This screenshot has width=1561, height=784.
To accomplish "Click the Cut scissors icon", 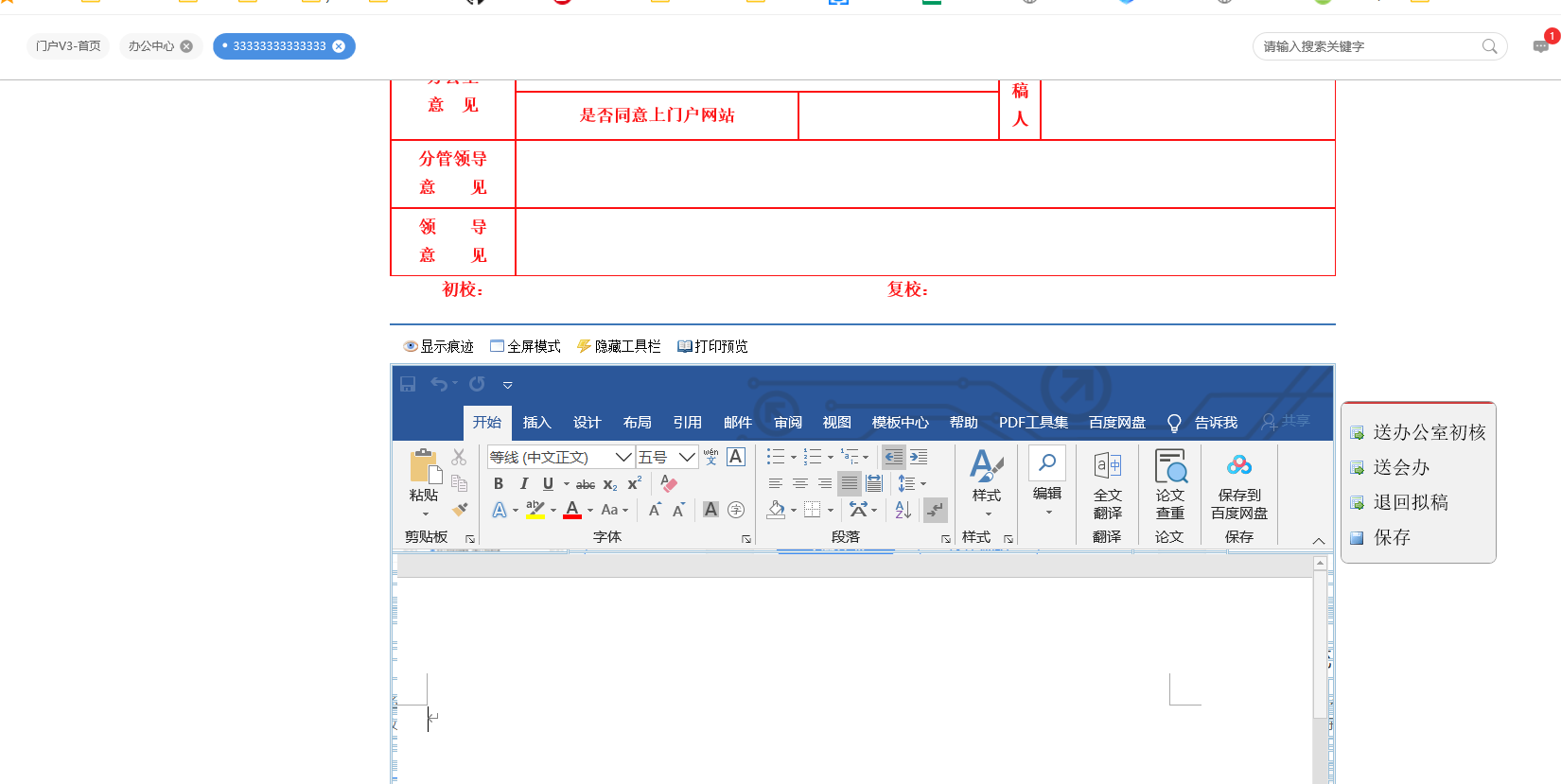I will coord(459,458).
